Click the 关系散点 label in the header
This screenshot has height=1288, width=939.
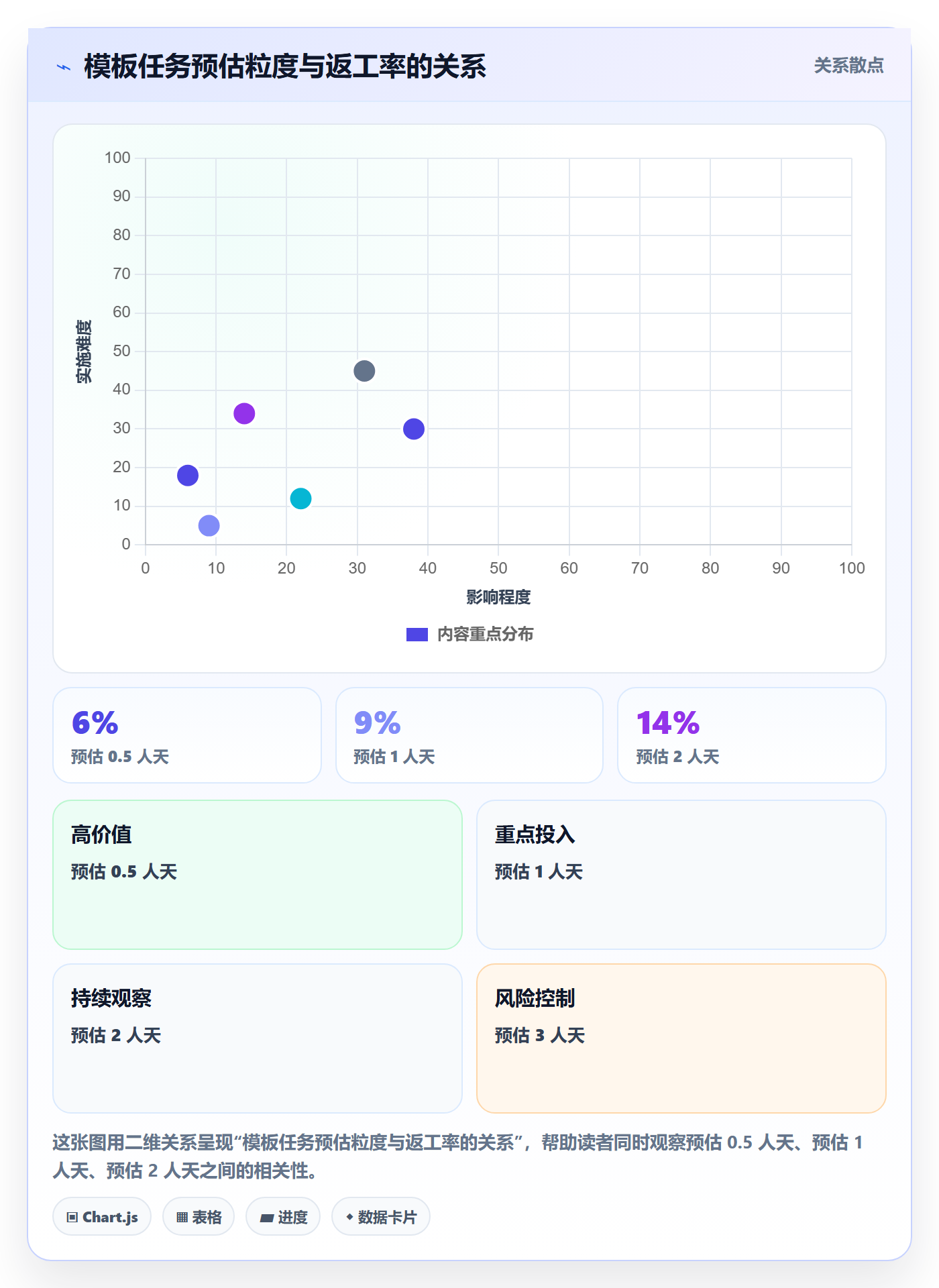pos(848,66)
